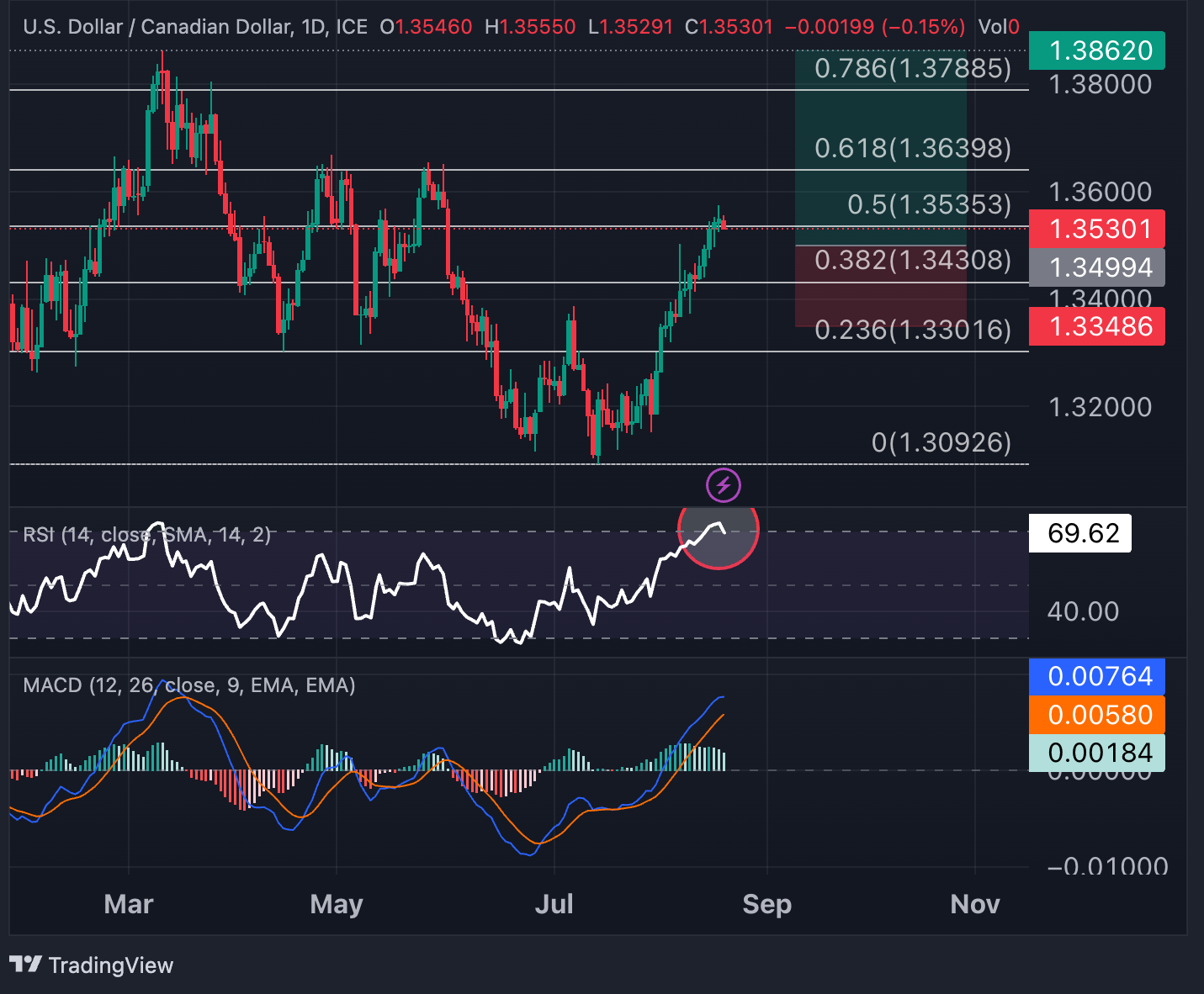Viewport: 1204px width, 994px height.
Task: Click the gray price label 1.34994
Action: (1096, 267)
